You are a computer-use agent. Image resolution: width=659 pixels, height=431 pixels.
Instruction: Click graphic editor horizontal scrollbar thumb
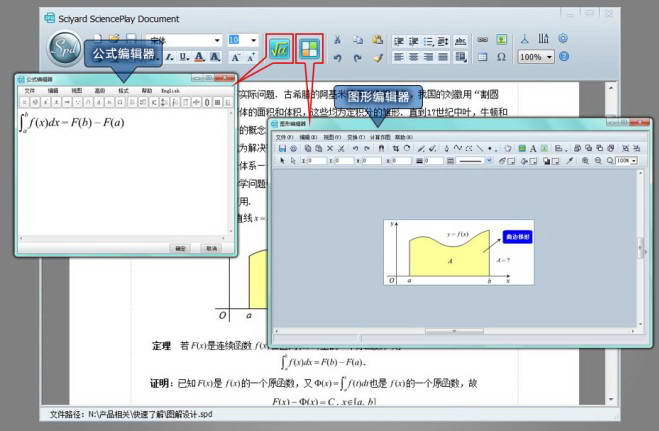[x=454, y=331]
